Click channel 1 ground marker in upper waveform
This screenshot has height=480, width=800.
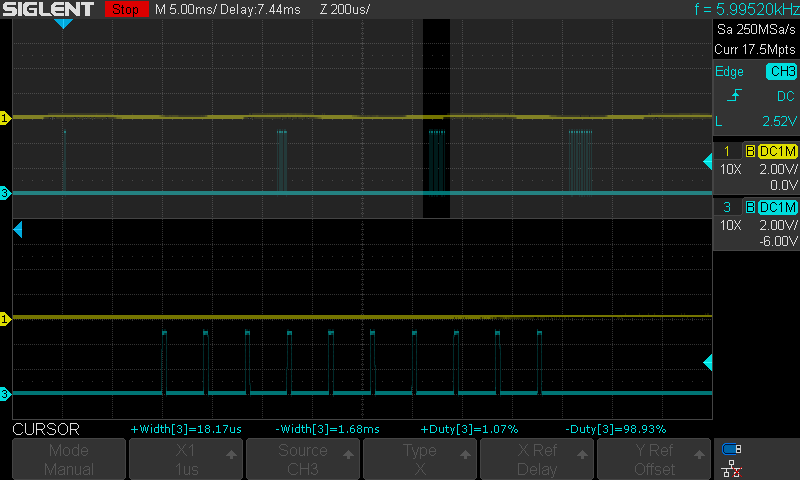pyautogui.click(x=5, y=118)
